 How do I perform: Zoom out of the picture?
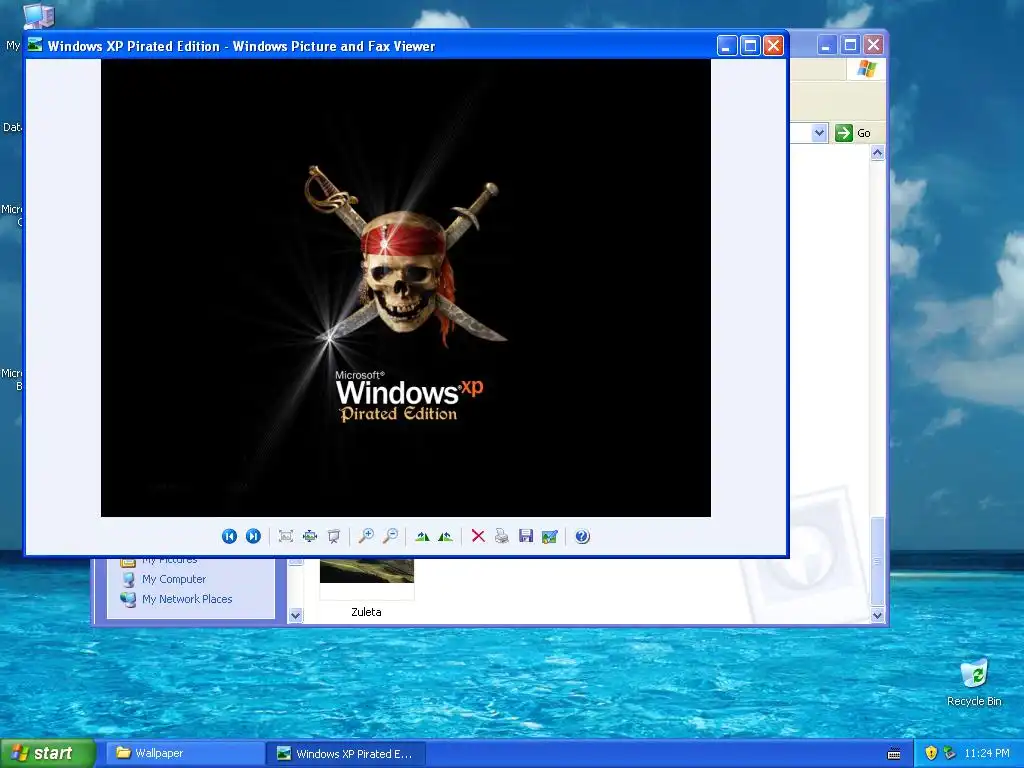pos(391,536)
